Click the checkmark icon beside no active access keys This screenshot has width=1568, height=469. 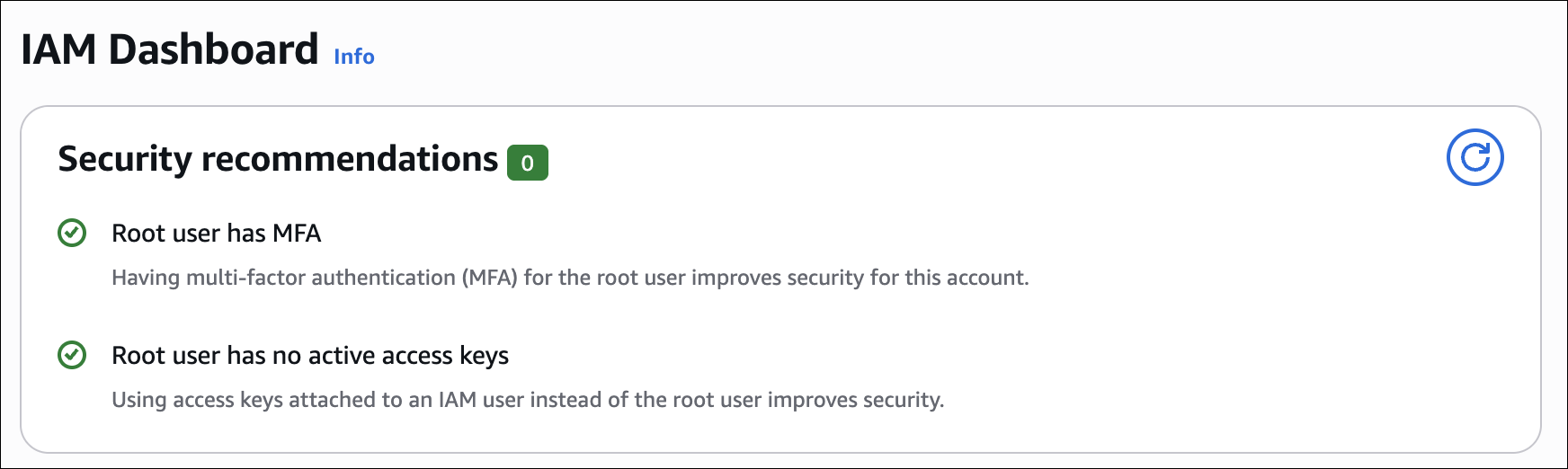tap(72, 355)
